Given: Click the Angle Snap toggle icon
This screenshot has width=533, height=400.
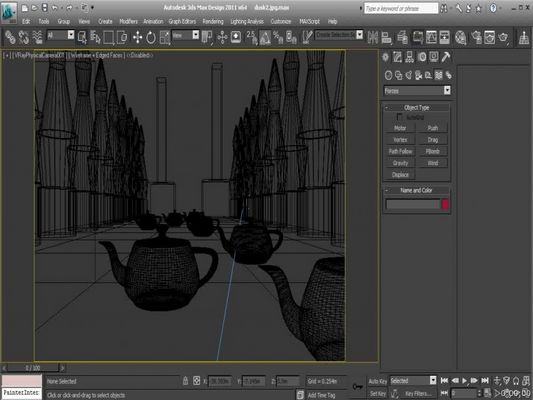Looking at the screenshot, I should click(x=265, y=37).
